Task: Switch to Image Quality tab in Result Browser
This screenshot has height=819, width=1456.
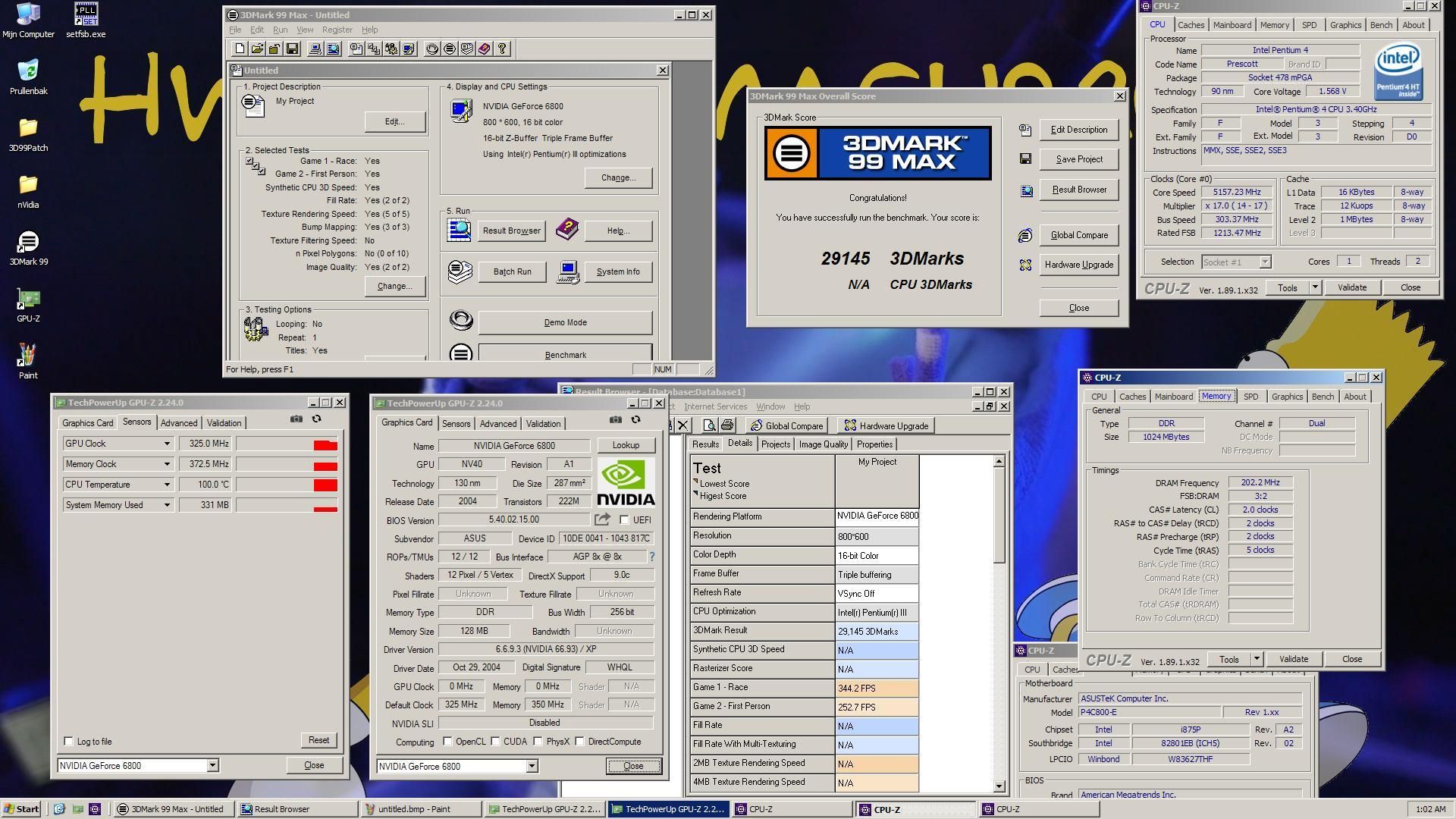Action: point(823,444)
